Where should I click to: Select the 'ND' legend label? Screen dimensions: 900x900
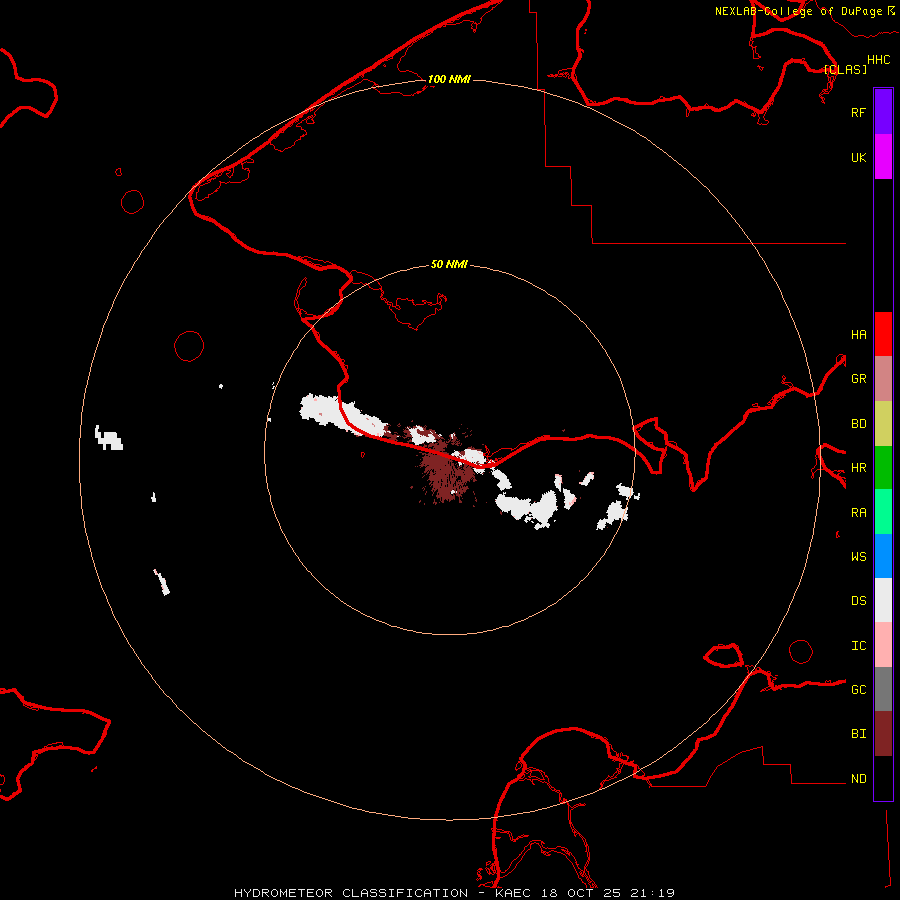[x=858, y=779]
